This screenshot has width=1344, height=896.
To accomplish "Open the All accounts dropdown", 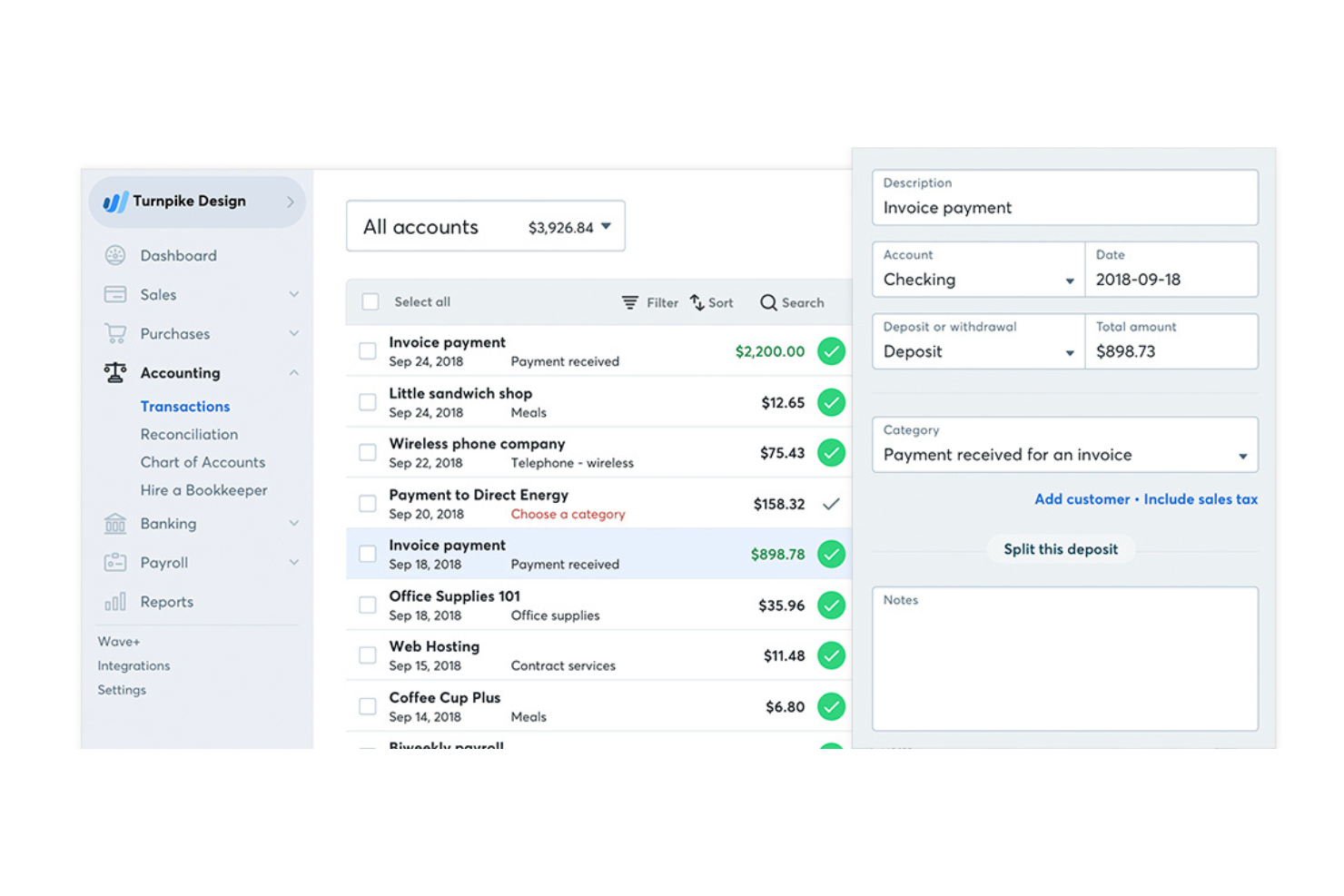I will click(x=607, y=226).
